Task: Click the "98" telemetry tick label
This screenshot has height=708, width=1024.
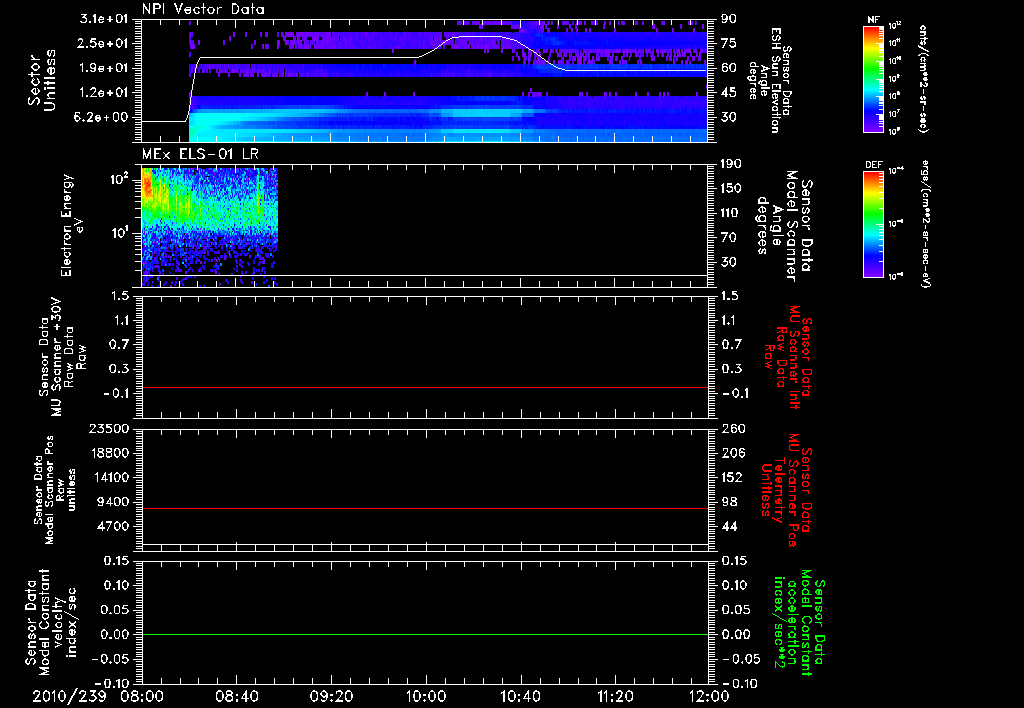Action: pyautogui.click(x=729, y=502)
